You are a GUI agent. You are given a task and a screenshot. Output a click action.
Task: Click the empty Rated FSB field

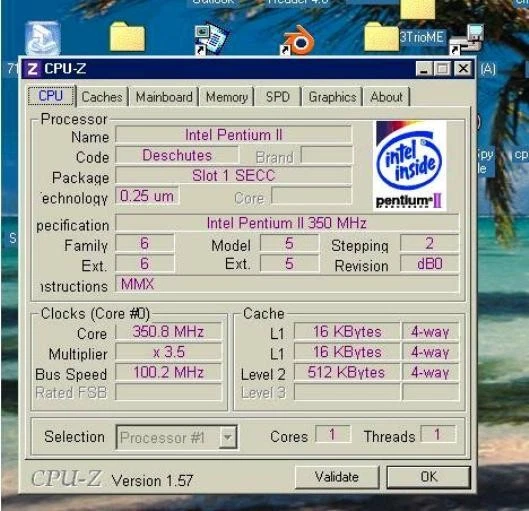point(168,392)
